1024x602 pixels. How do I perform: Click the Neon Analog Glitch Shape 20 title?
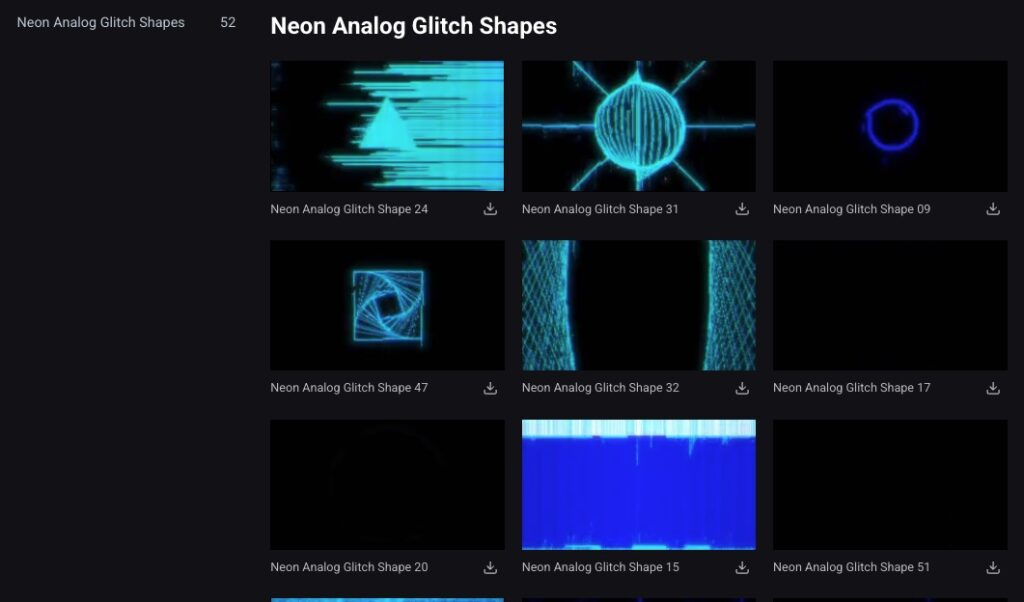click(349, 567)
